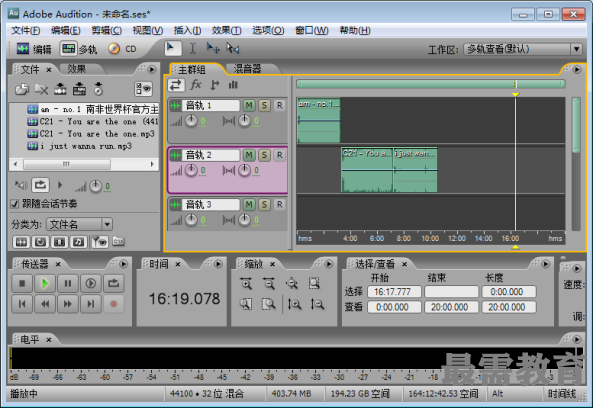Switch to Multitrack view (多轨)
593x409 pixels.
pos(78,49)
